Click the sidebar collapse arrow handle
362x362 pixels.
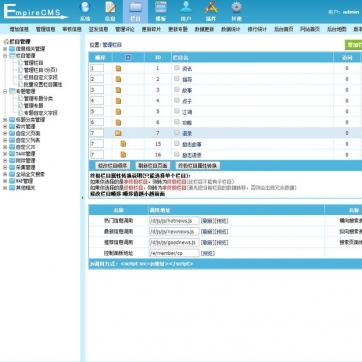click(83, 198)
